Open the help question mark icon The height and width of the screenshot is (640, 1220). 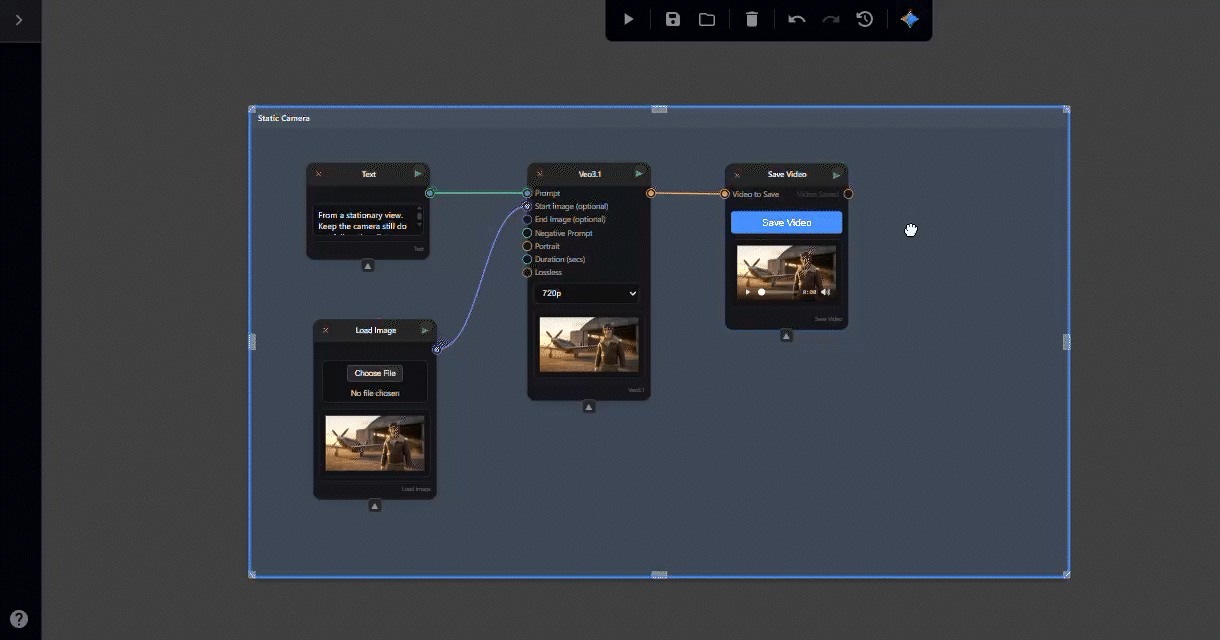click(19, 619)
